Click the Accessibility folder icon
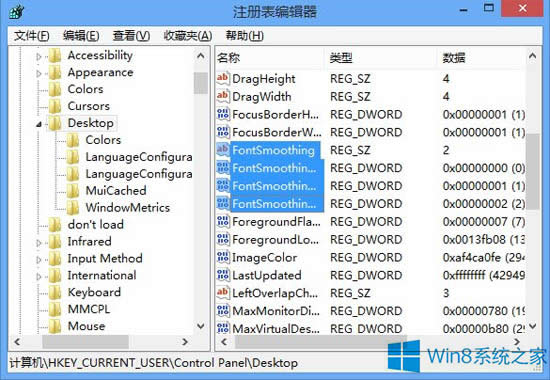550x380 pixels. [x=55, y=55]
